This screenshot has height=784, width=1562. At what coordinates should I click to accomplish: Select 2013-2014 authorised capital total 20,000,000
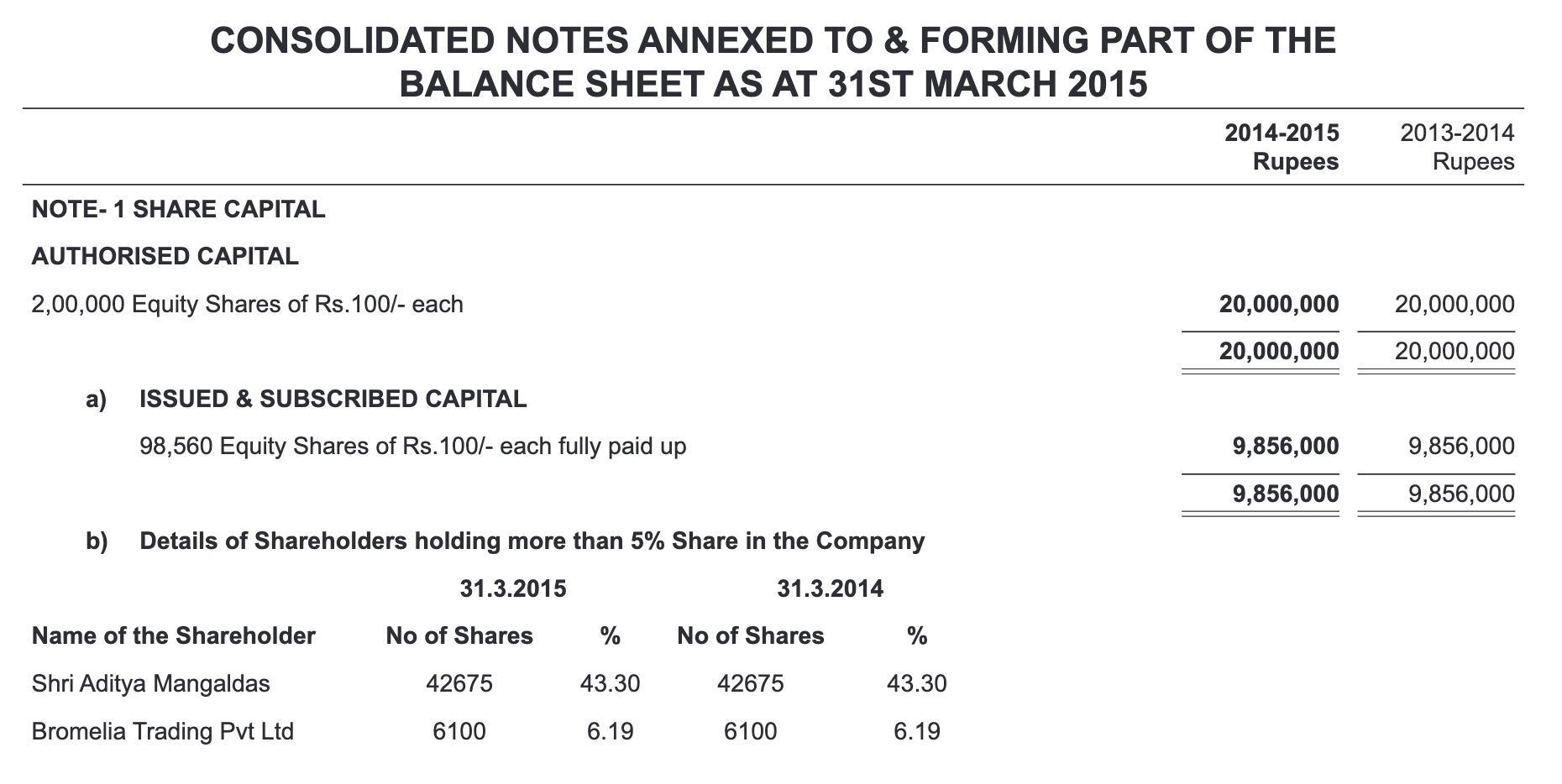(1455, 351)
